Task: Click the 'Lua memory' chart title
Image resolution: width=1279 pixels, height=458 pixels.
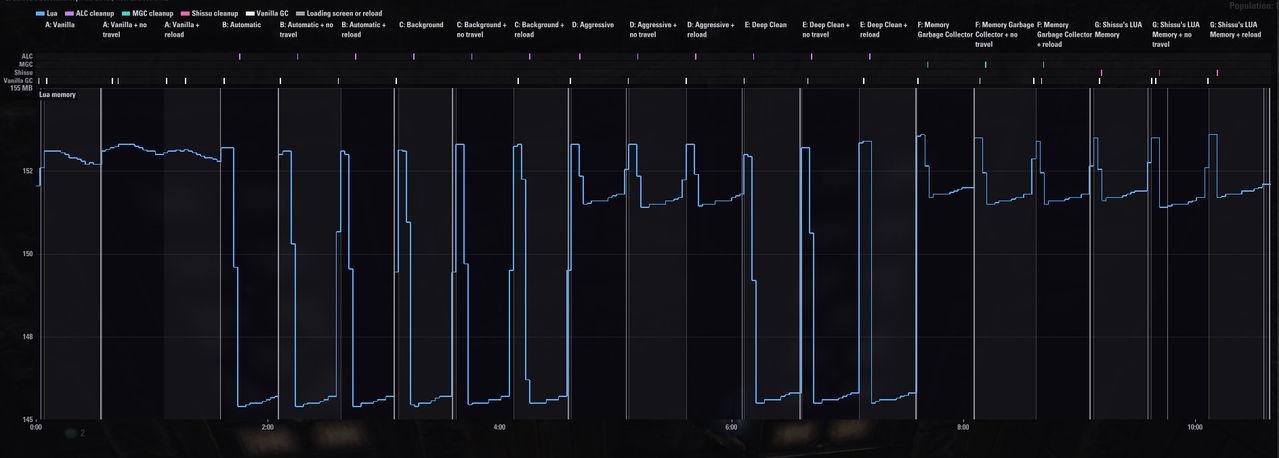Action: (x=57, y=95)
